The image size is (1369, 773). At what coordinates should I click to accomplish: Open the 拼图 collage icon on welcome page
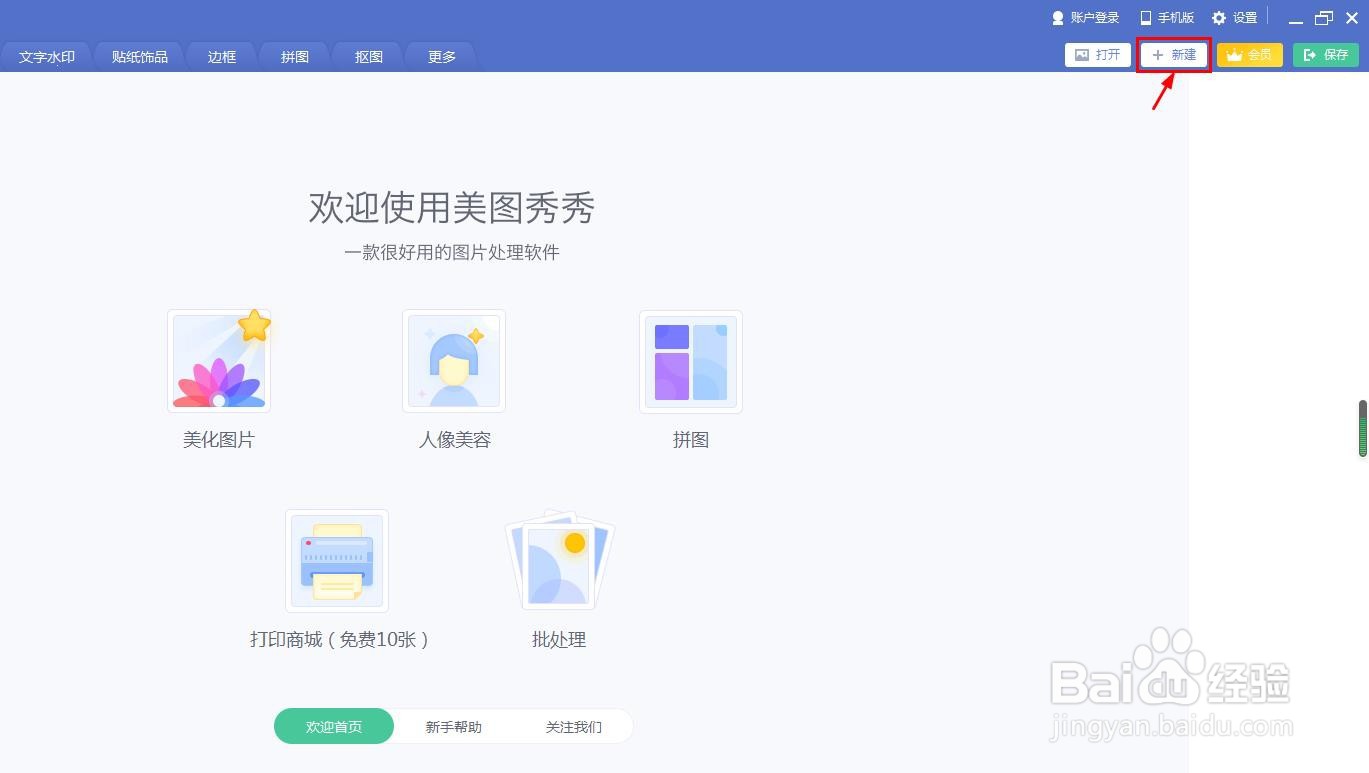tap(691, 361)
